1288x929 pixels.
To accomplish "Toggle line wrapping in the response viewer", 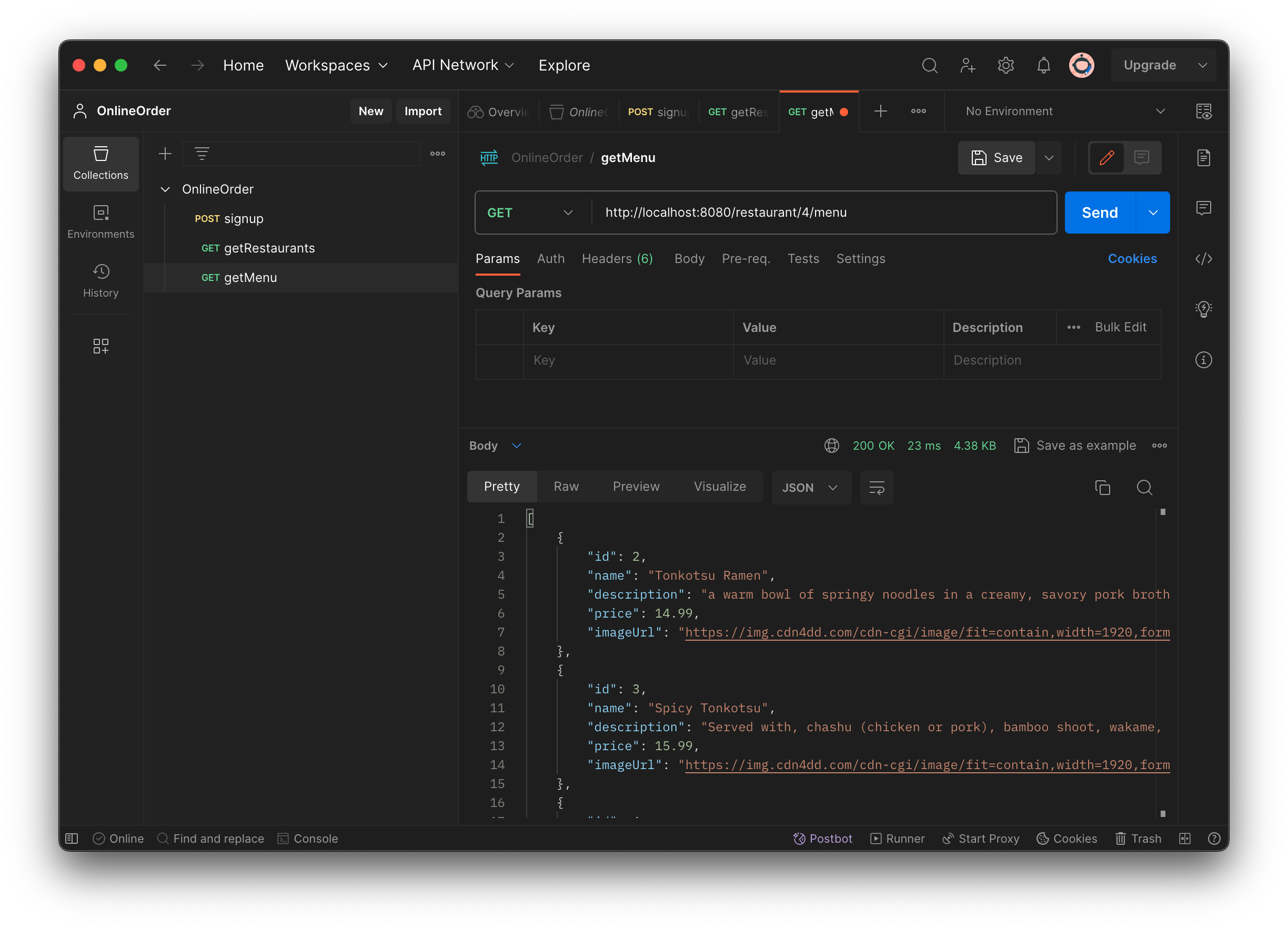I will [x=876, y=487].
